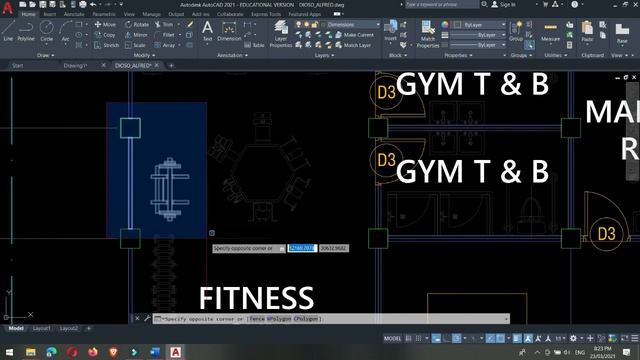The image size is (640, 360).
Task: Click the Match Properties tool
Action: (x=428, y=34)
